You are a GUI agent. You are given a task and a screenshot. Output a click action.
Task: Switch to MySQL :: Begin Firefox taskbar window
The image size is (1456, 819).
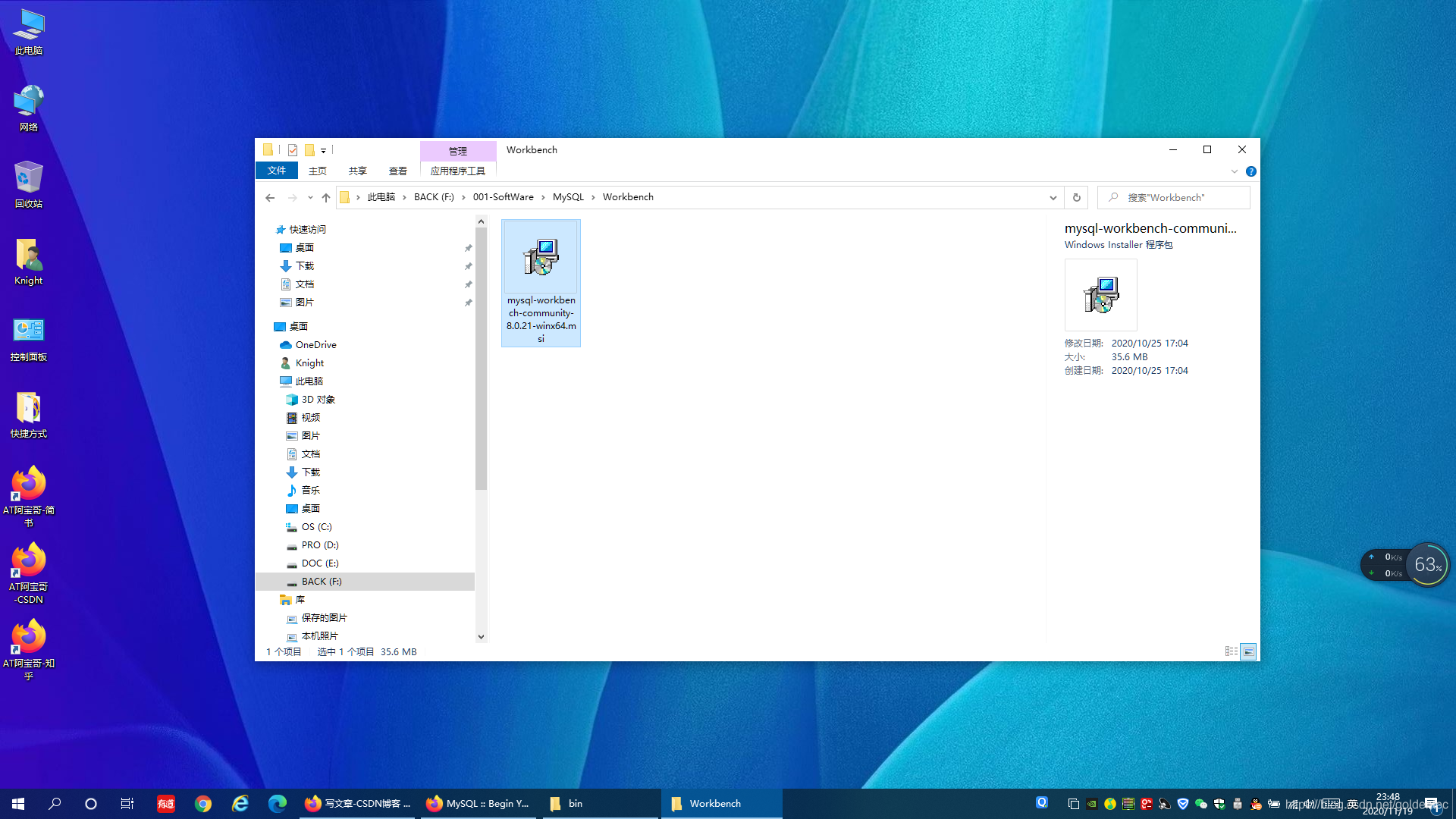click(x=477, y=804)
